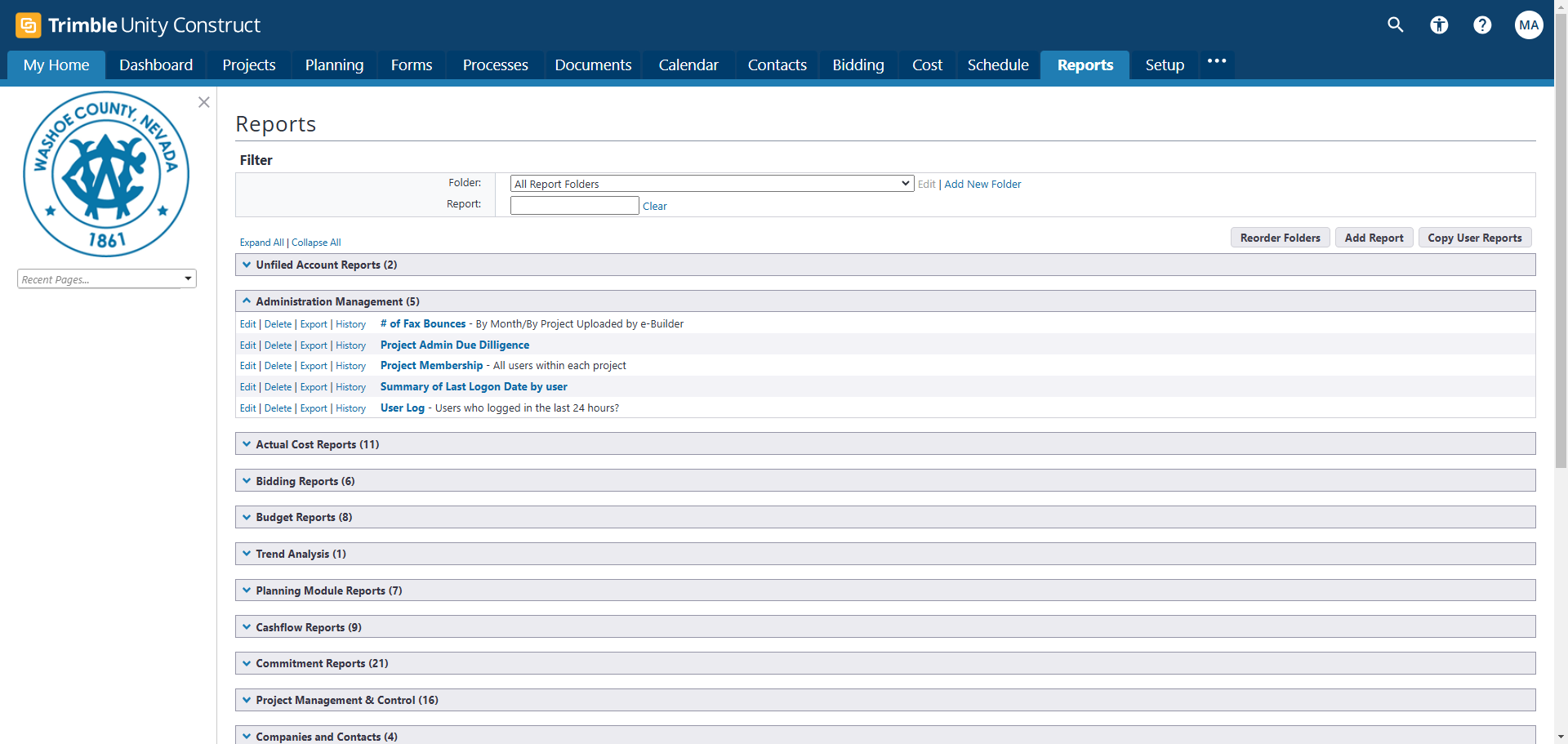Screen dimensions: 1568x744
Task: Switch to the Dashboard tab
Action: click(x=156, y=65)
